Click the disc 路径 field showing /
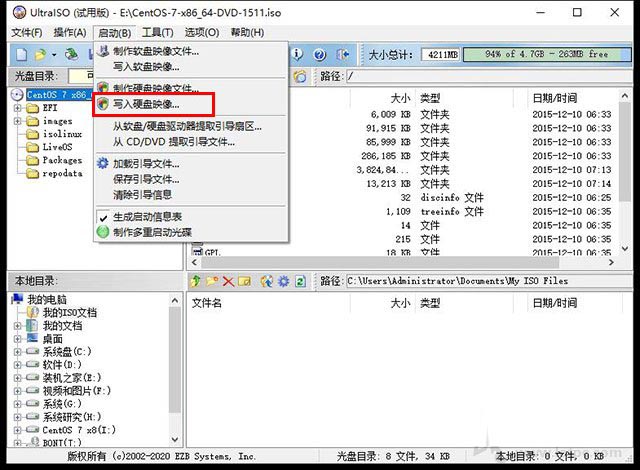640x470 pixels. [489, 76]
